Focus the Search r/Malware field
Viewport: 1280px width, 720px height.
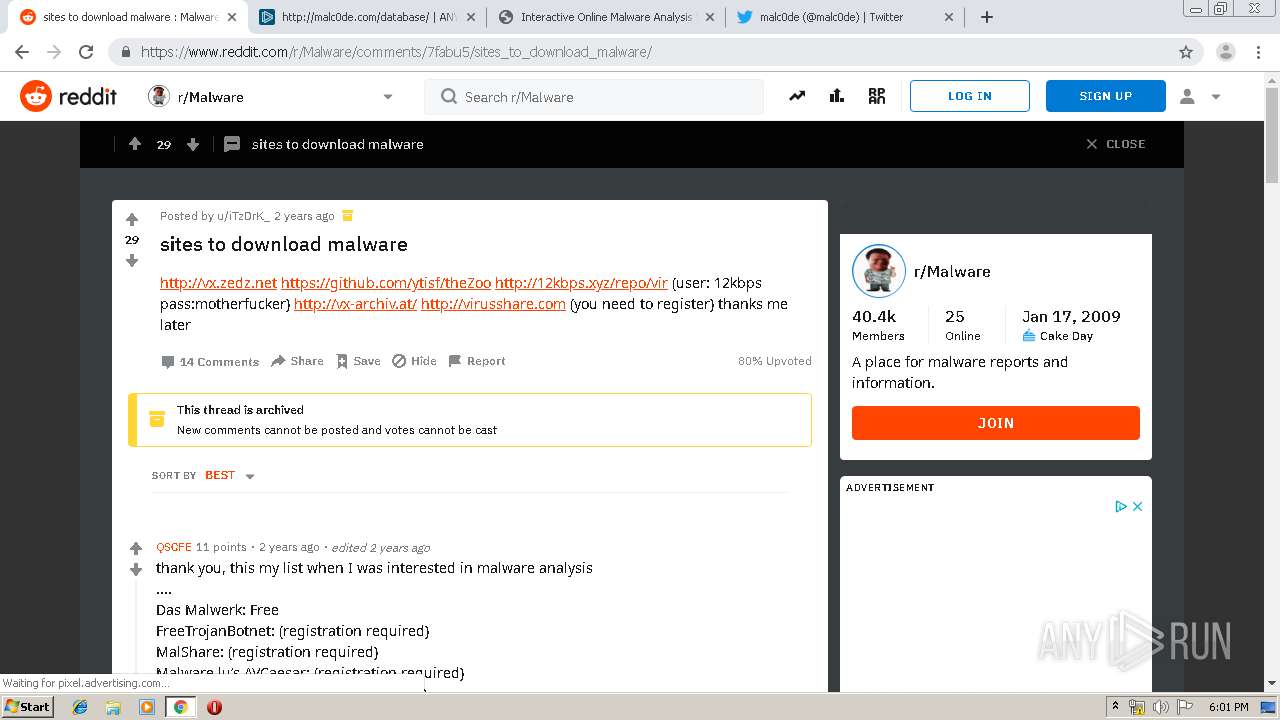(x=594, y=97)
